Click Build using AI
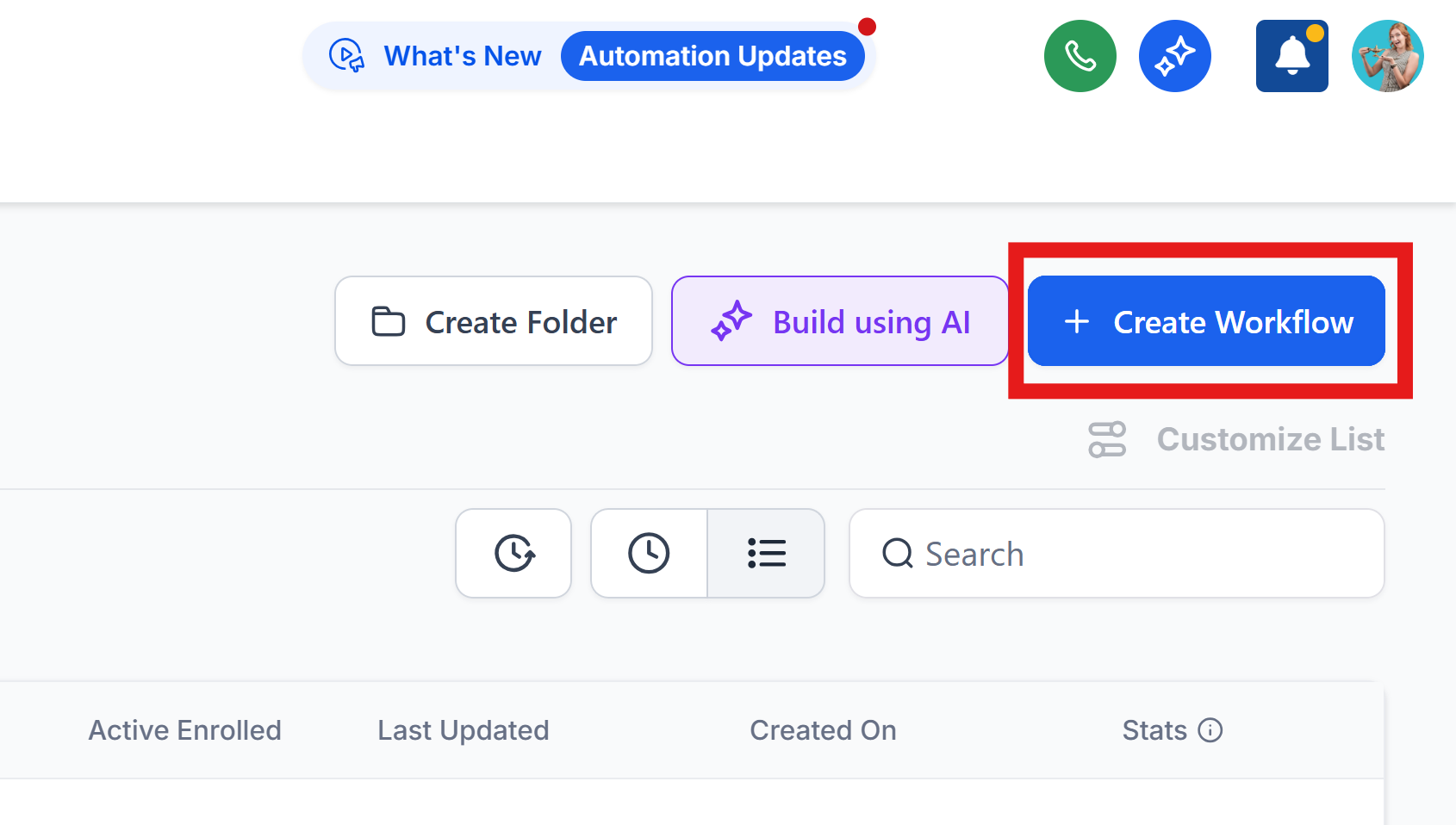 coord(840,321)
